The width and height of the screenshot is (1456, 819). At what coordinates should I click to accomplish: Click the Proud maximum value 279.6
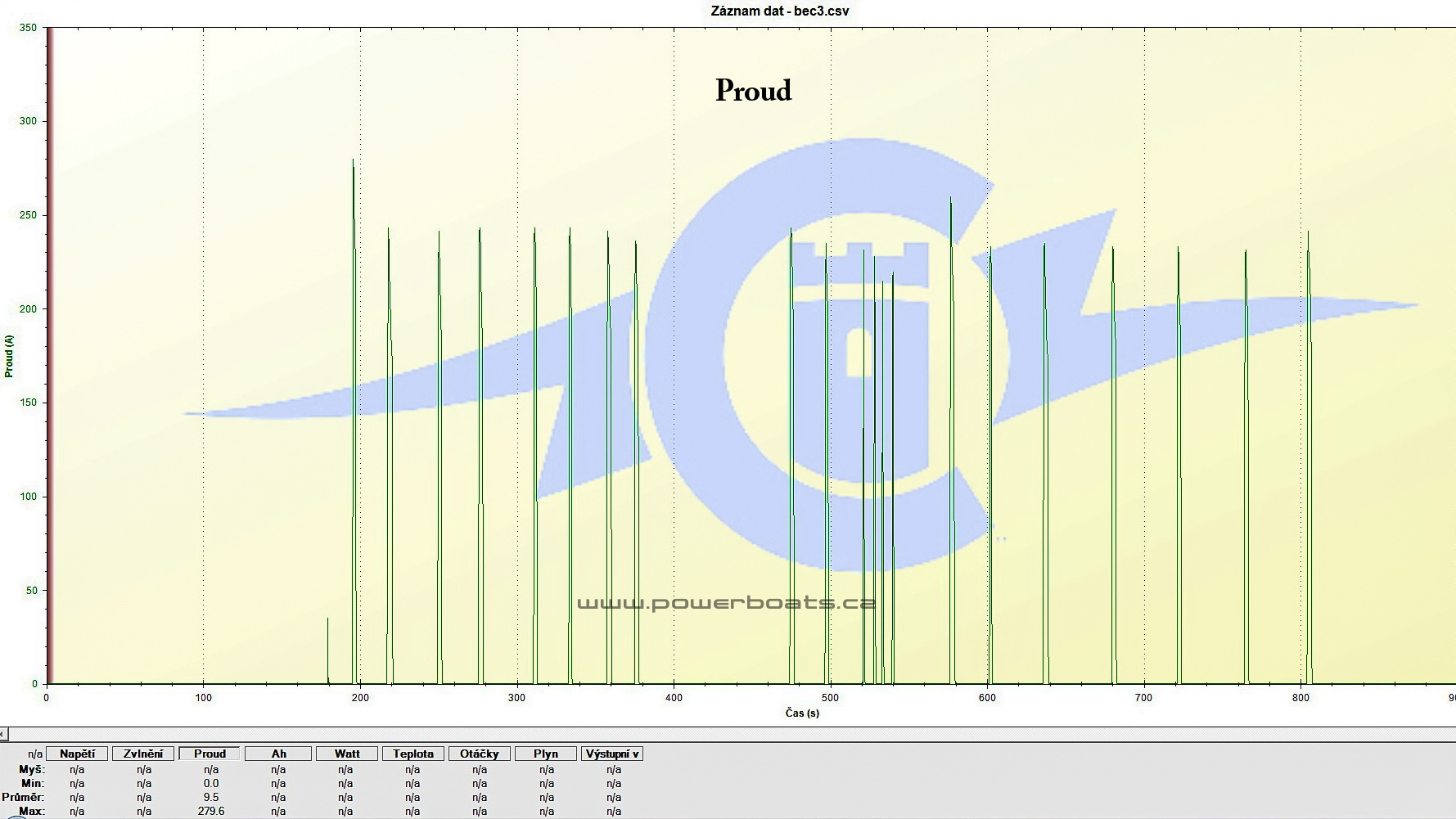coord(211,811)
